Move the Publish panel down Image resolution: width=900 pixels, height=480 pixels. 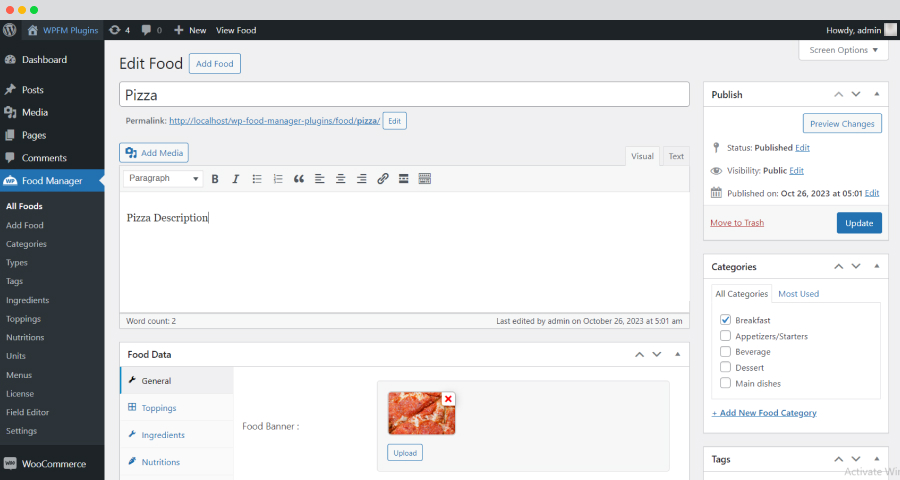pos(856,94)
